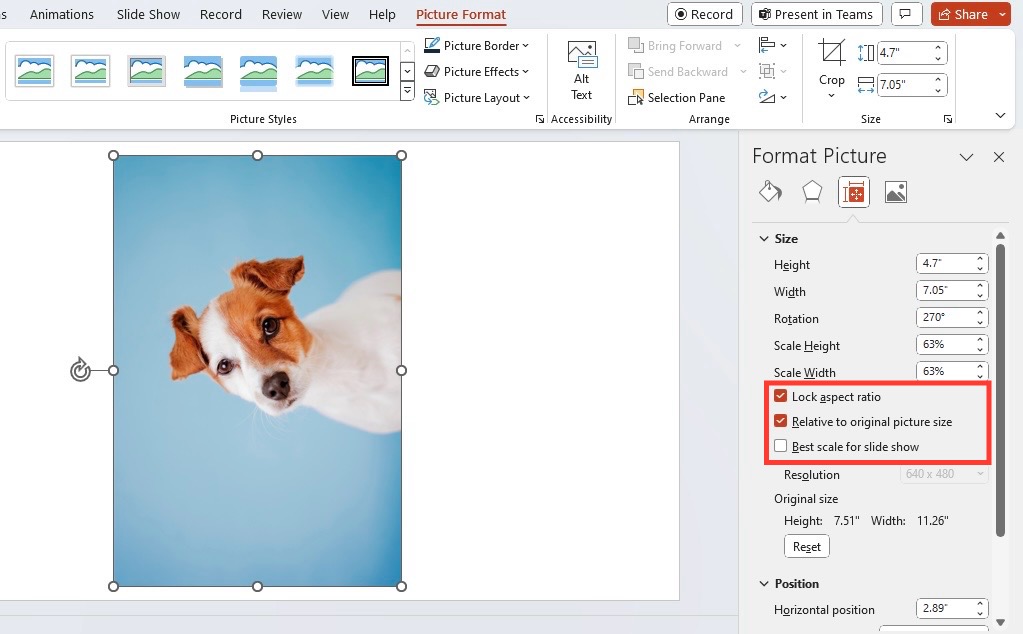
Task: Open the Picture Effects dropdown
Action: click(x=476, y=72)
